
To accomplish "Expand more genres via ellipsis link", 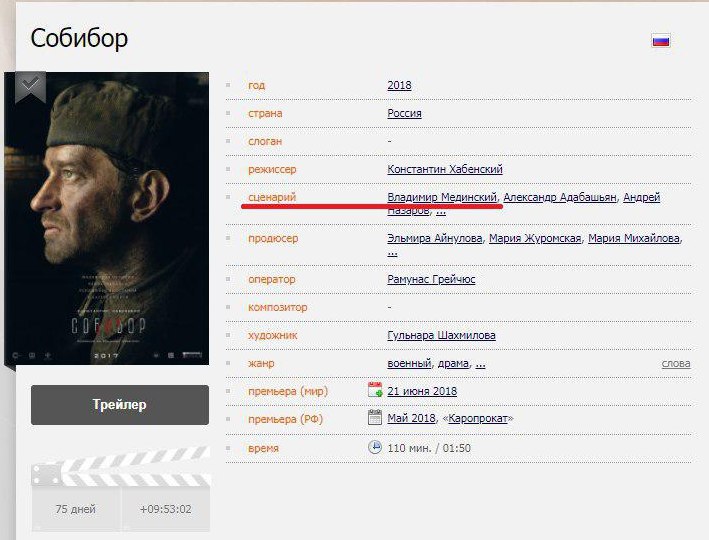I will [481, 364].
